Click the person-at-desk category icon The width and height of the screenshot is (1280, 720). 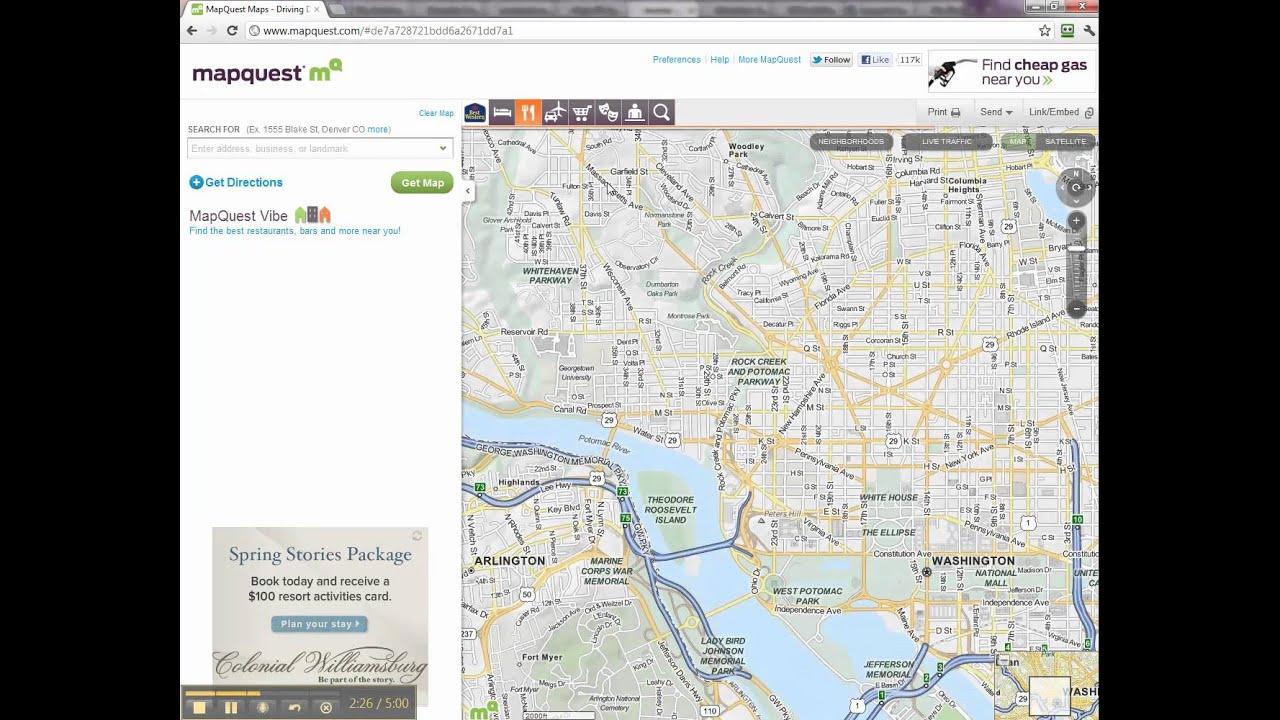634,113
